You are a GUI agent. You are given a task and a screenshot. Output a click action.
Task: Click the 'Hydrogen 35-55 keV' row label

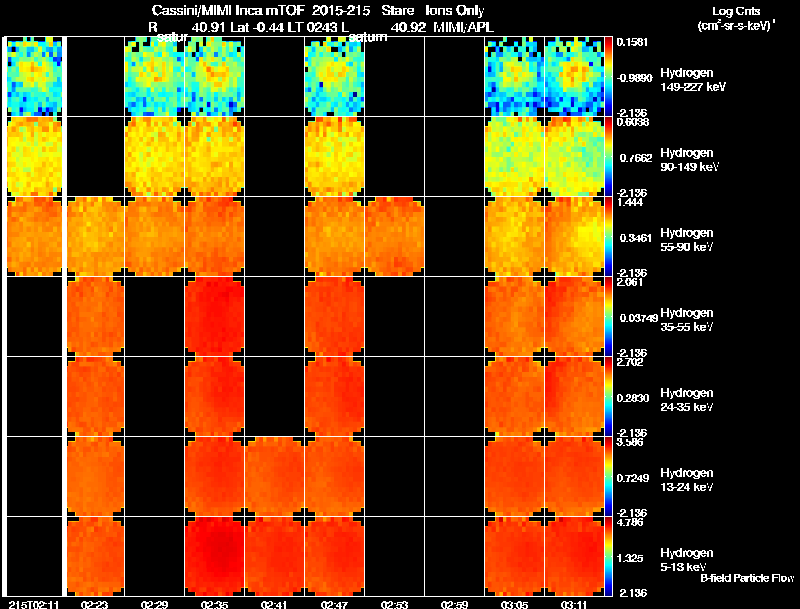[687, 320]
